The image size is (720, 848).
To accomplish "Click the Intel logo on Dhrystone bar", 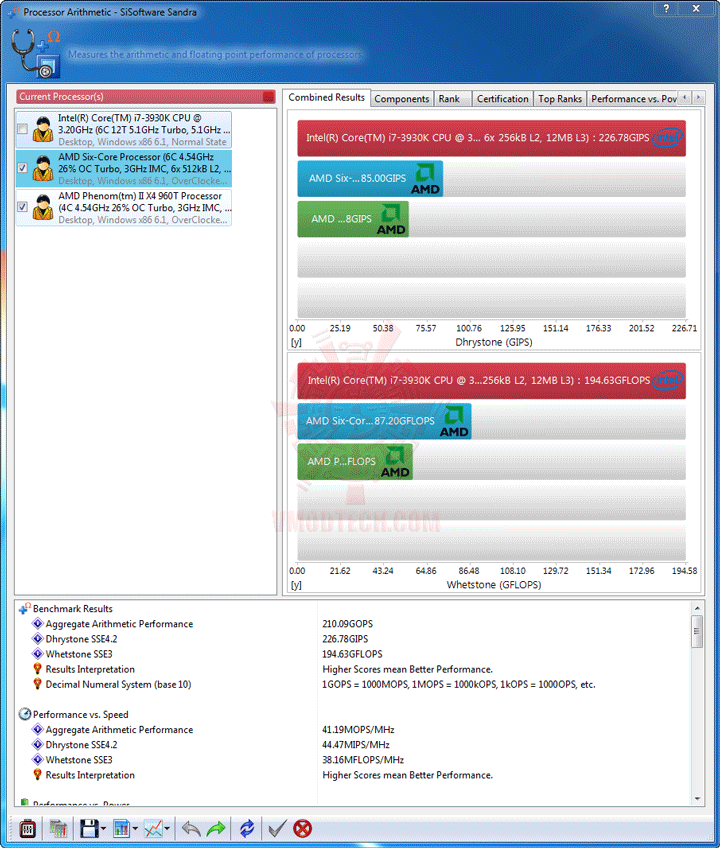I will (x=668, y=138).
